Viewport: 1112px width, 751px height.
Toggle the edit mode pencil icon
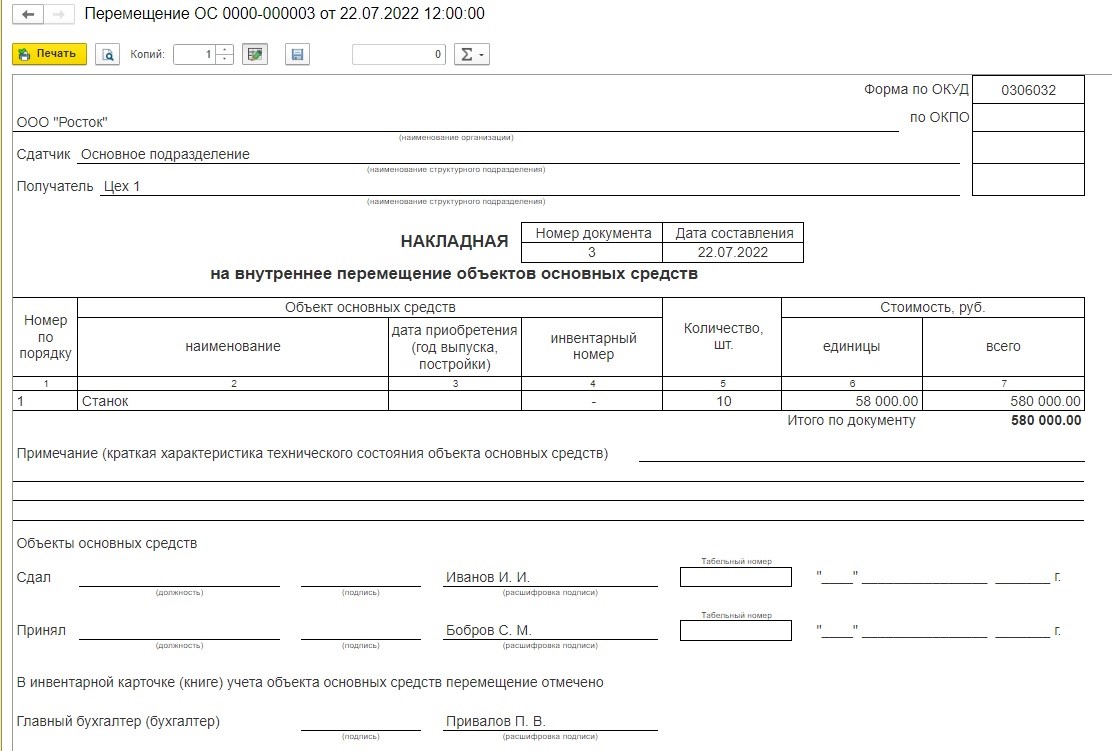click(x=256, y=54)
